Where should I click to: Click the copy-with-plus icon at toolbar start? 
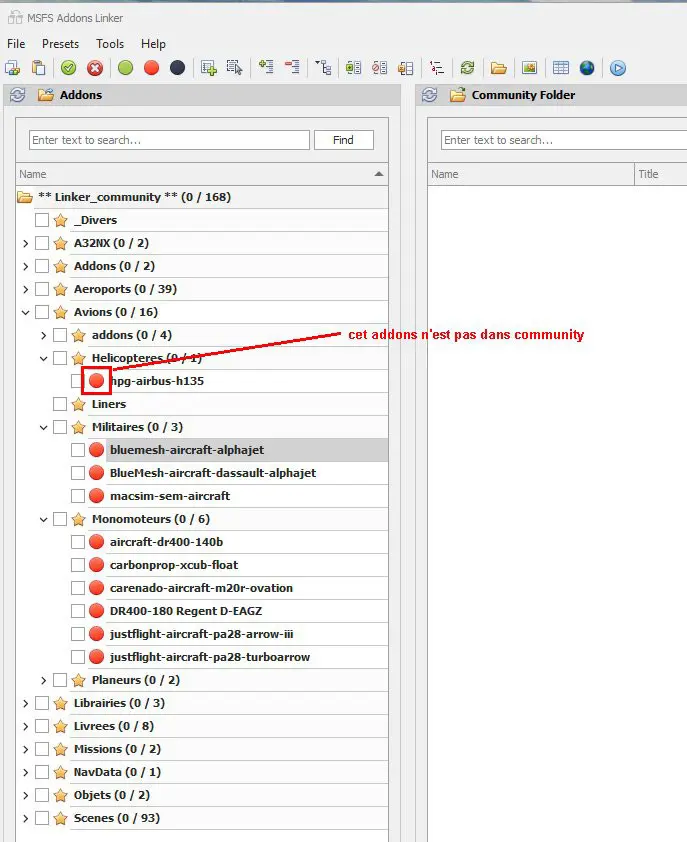point(12,68)
